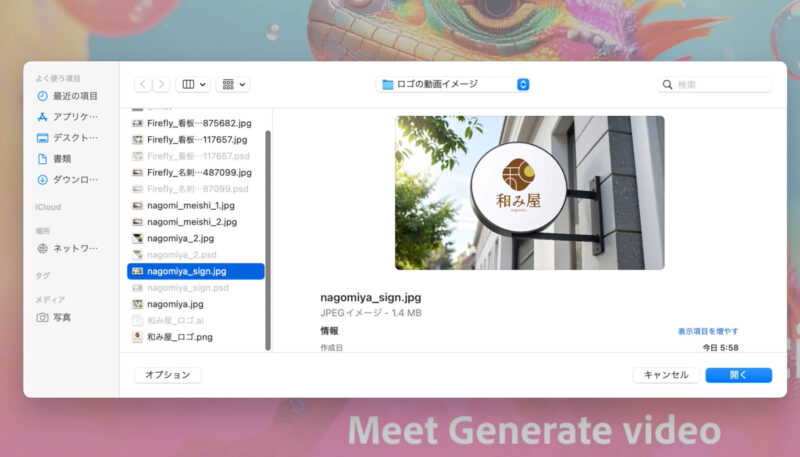Click the nagomiya_sign.jpg title in preview
800x457 pixels.
click(371, 297)
